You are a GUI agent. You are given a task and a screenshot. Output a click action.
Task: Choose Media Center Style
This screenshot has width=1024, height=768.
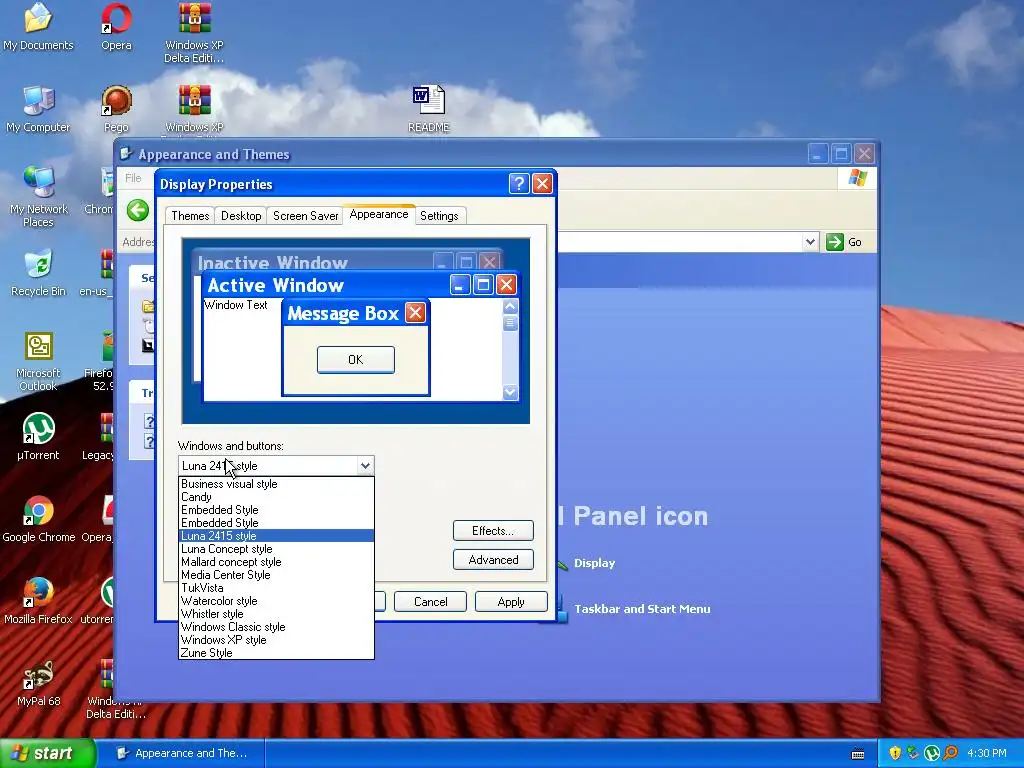pos(276,575)
